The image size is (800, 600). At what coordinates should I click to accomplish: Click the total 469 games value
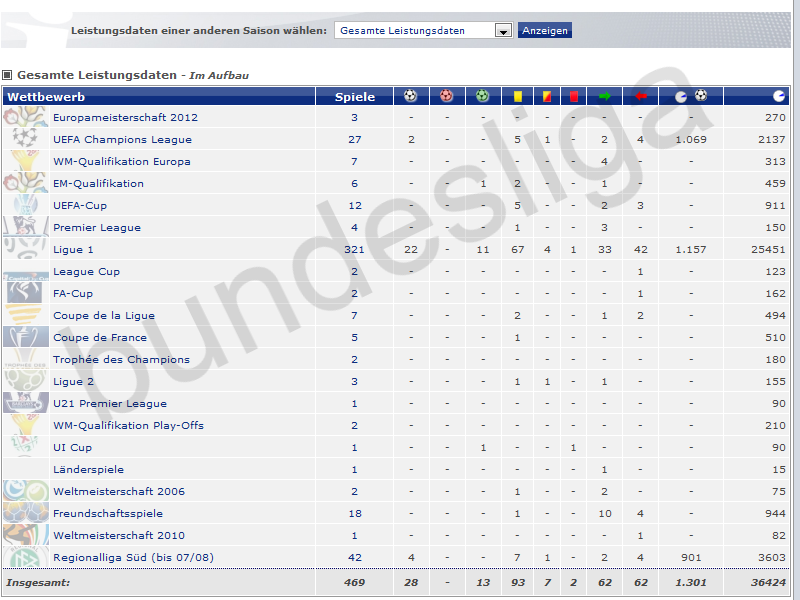tap(354, 582)
